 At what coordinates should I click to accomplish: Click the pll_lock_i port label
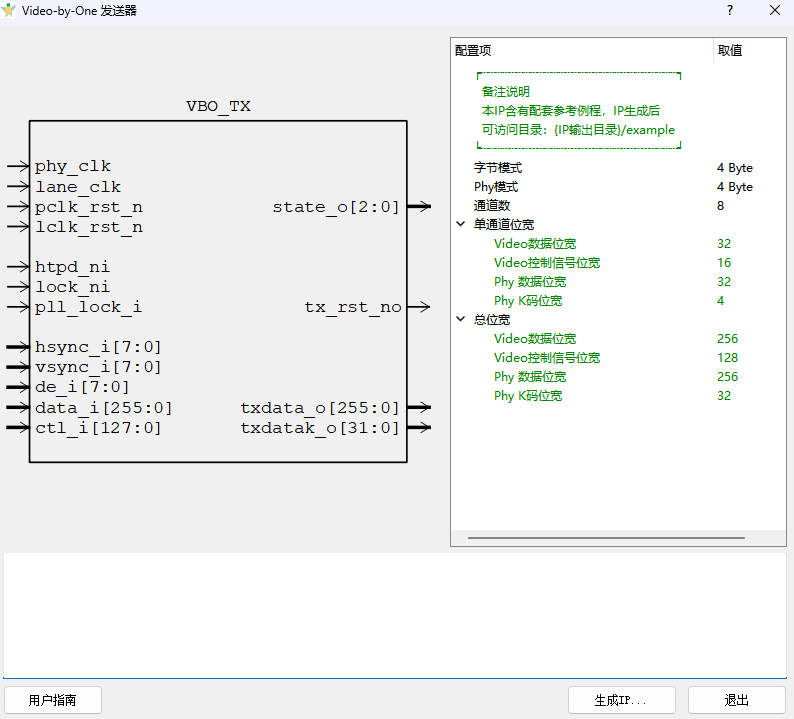click(x=89, y=307)
